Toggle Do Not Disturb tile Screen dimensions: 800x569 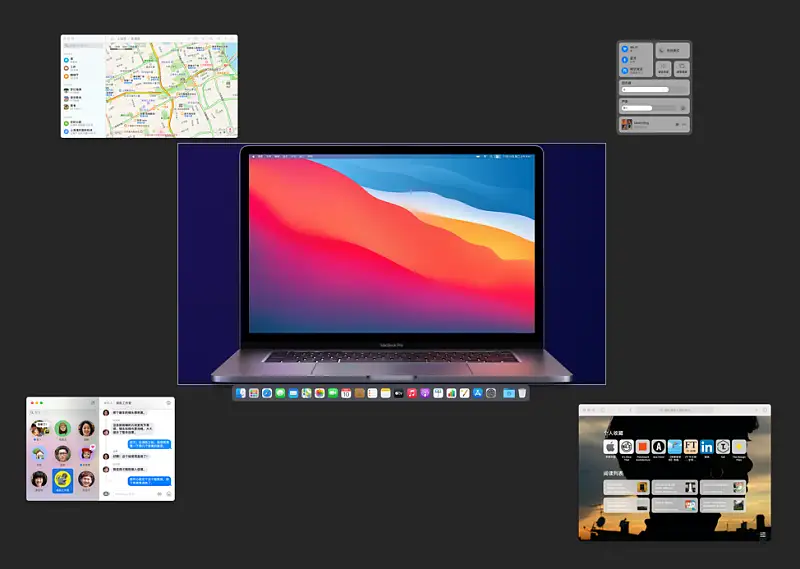672,51
